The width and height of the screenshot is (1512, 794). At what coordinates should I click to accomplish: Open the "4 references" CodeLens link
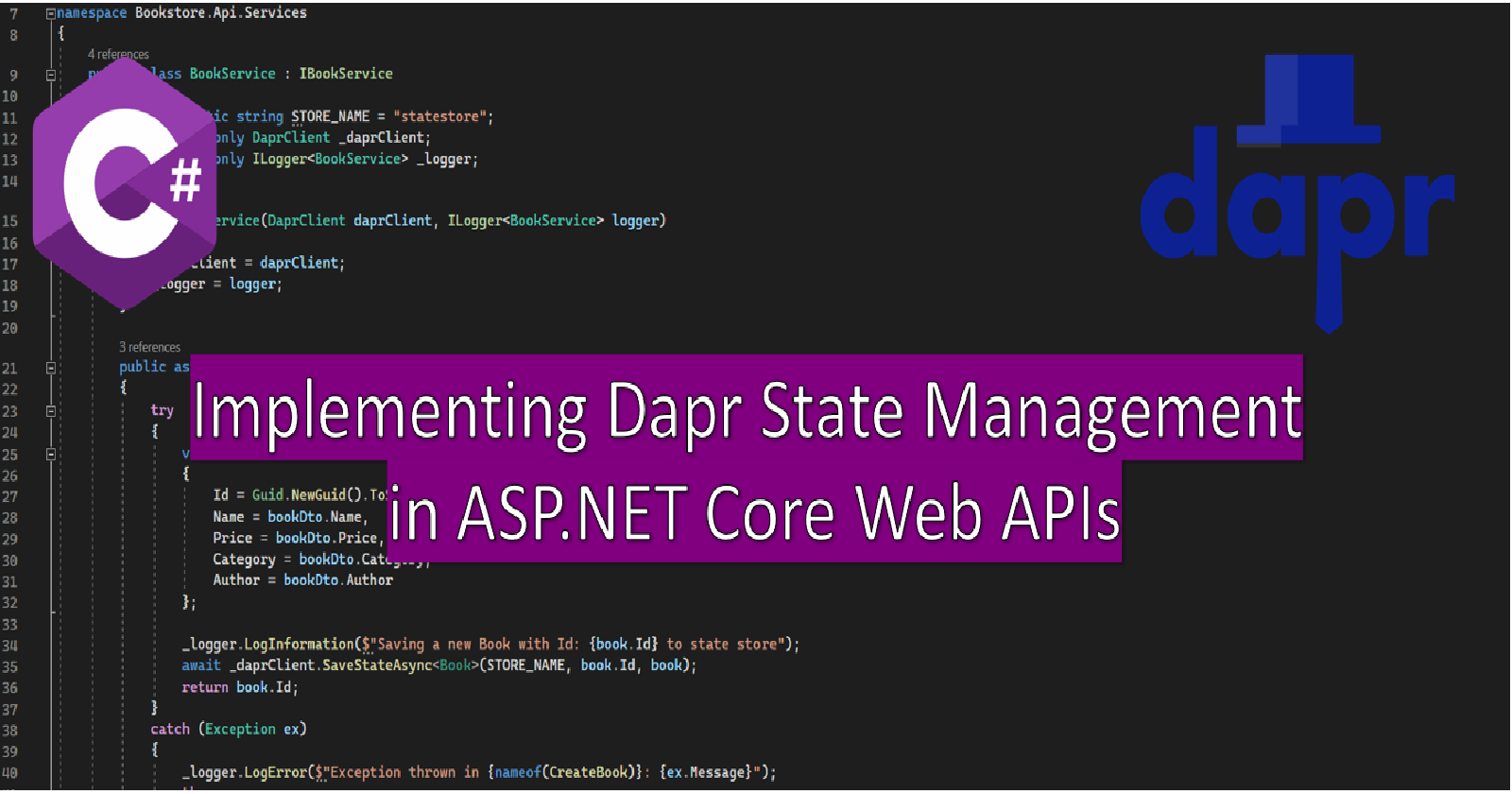coord(118,55)
